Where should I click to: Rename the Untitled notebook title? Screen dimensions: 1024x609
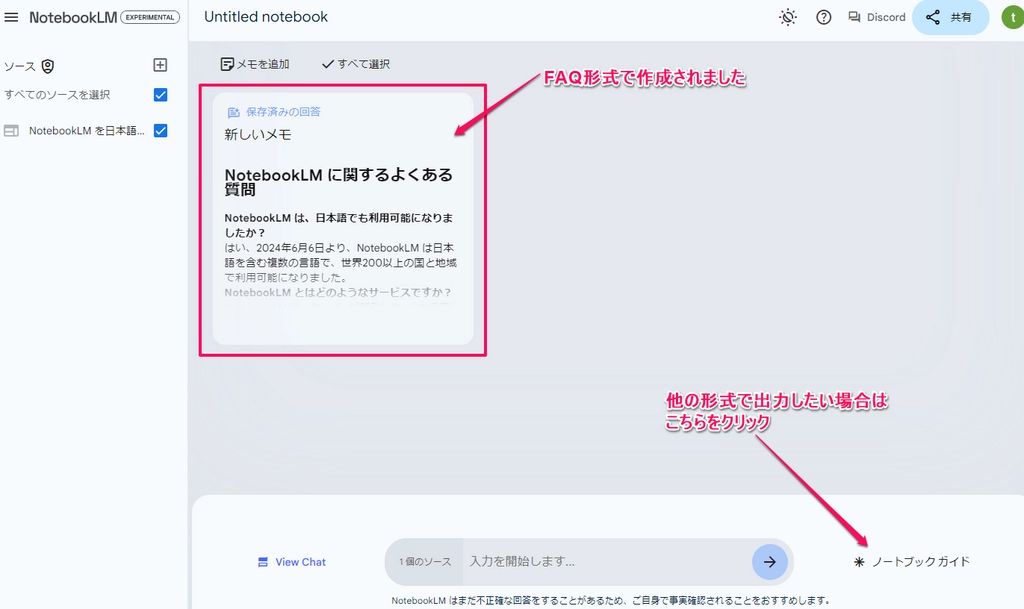(266, 17)
